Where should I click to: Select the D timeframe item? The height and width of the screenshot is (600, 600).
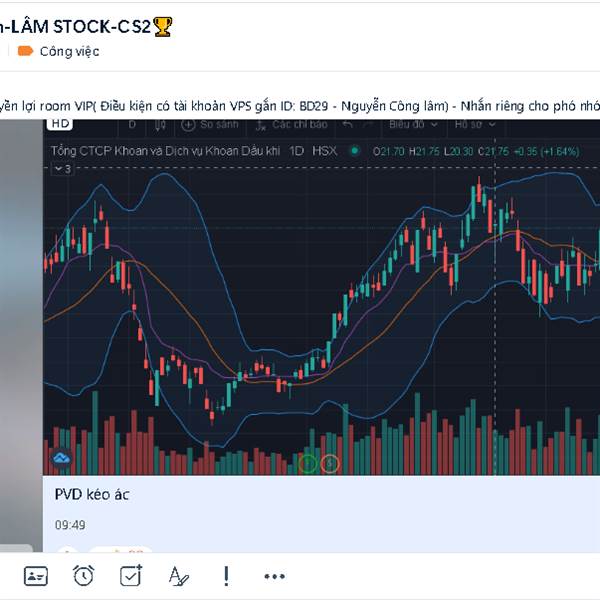(132, 125)
